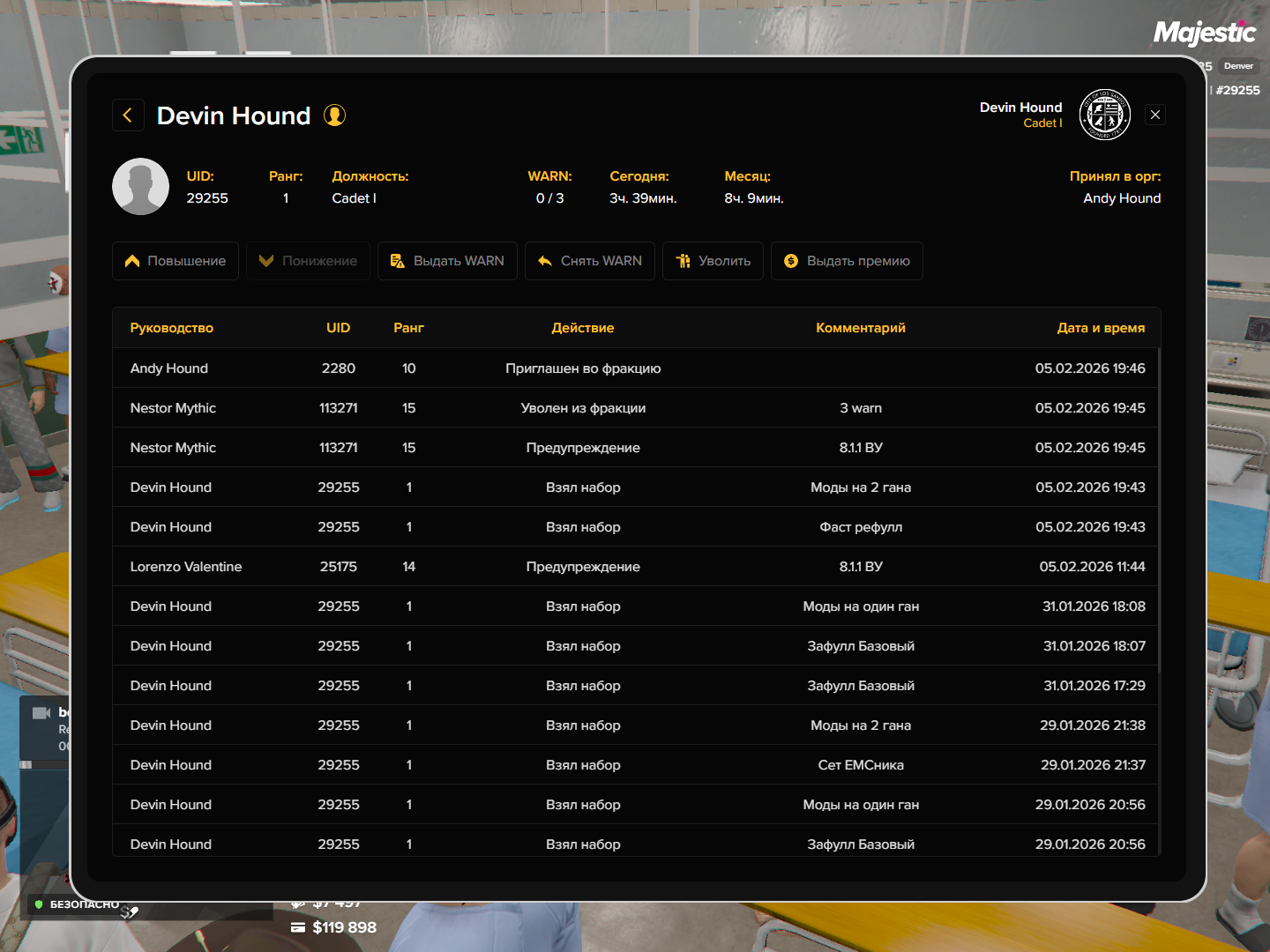Screen dimensions: 1270x952
Task: Select the Andy Hound invitation log row
Action: (x=635, y=368)
